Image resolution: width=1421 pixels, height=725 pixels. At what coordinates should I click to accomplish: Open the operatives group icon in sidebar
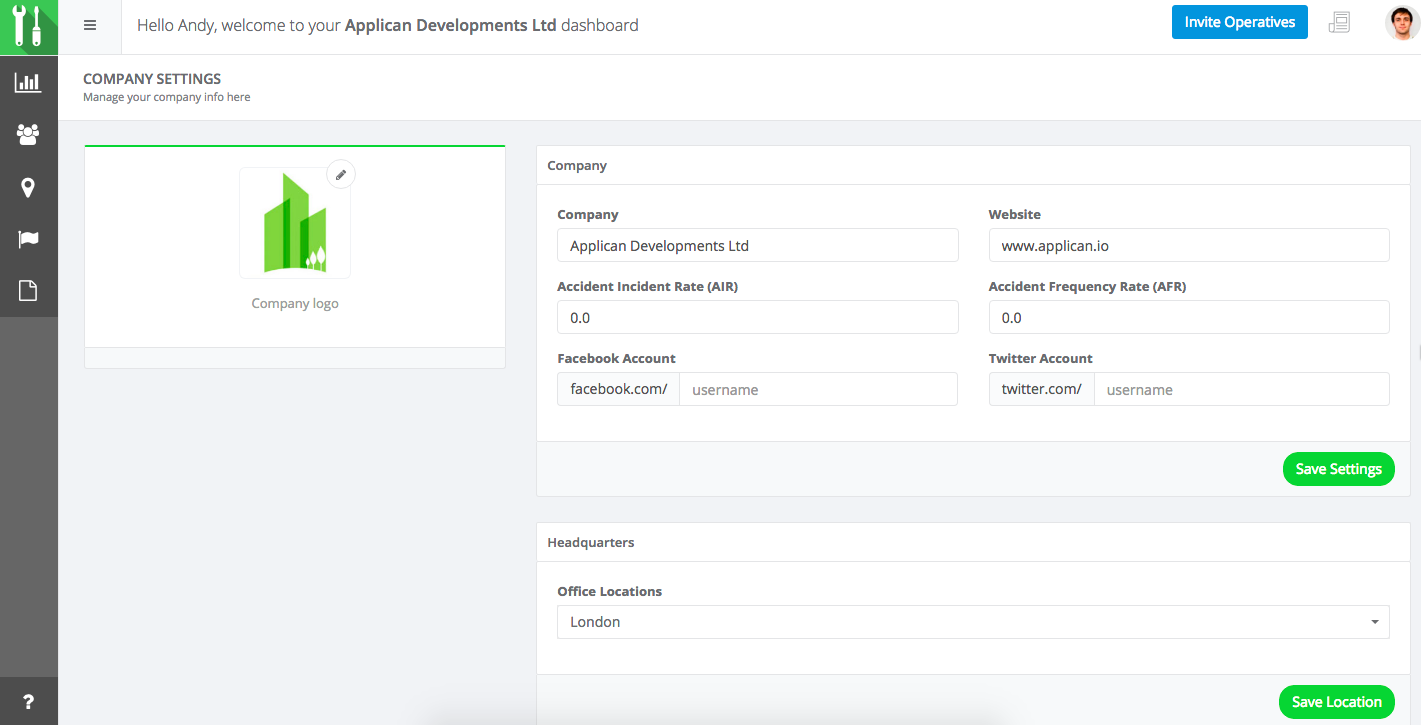[x=28, y=134]
